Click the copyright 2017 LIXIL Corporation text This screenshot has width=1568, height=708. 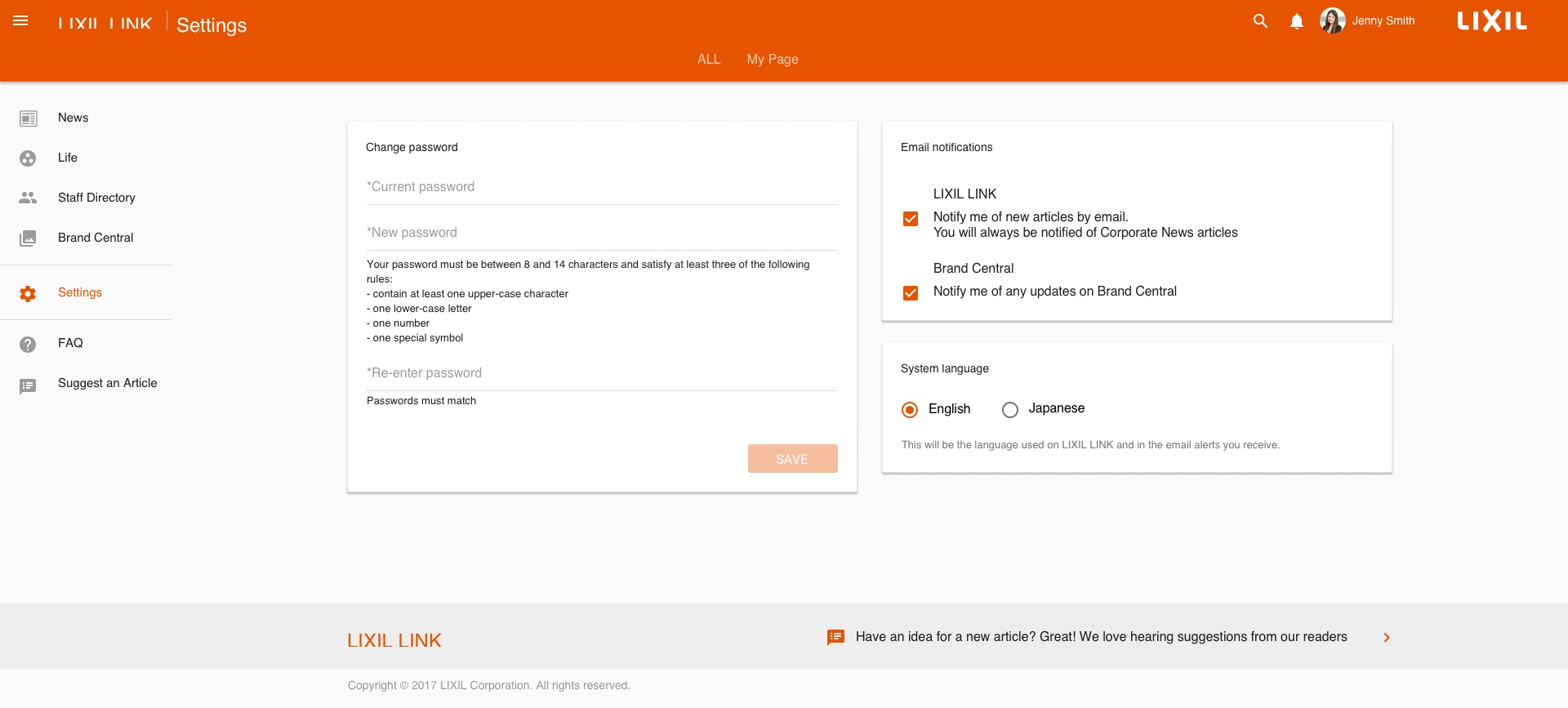click(x=488, y=685)
